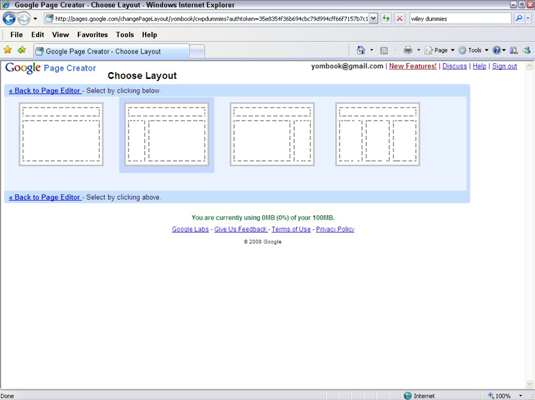Click the storage usage text 0MB of 100MB
This screenshot has height=400, width=535.
click(x=263, y=217)
